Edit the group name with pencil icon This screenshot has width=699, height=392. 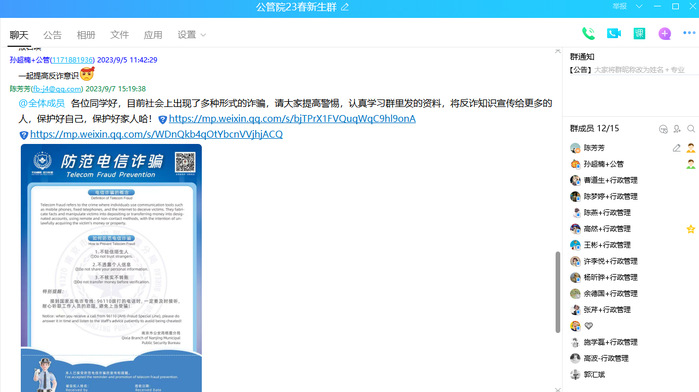(345, 7)
